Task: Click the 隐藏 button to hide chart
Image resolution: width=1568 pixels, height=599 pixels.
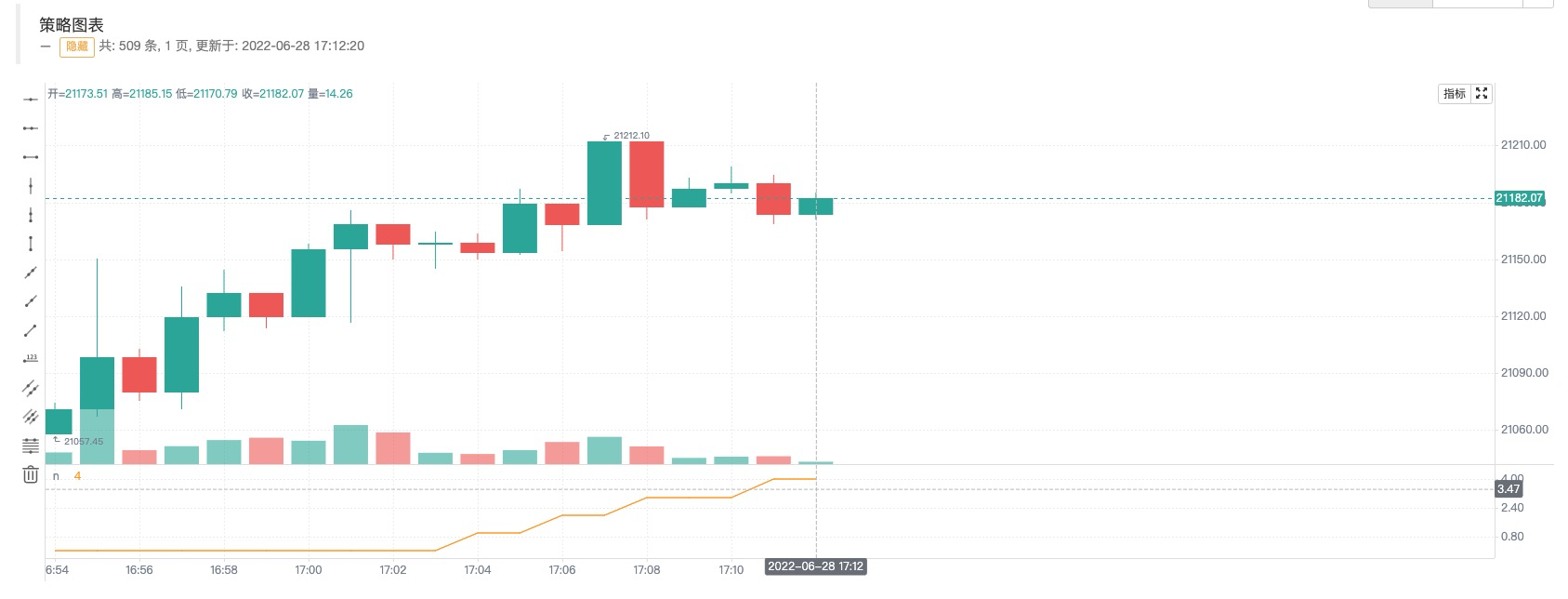Action: coord(76,46)
